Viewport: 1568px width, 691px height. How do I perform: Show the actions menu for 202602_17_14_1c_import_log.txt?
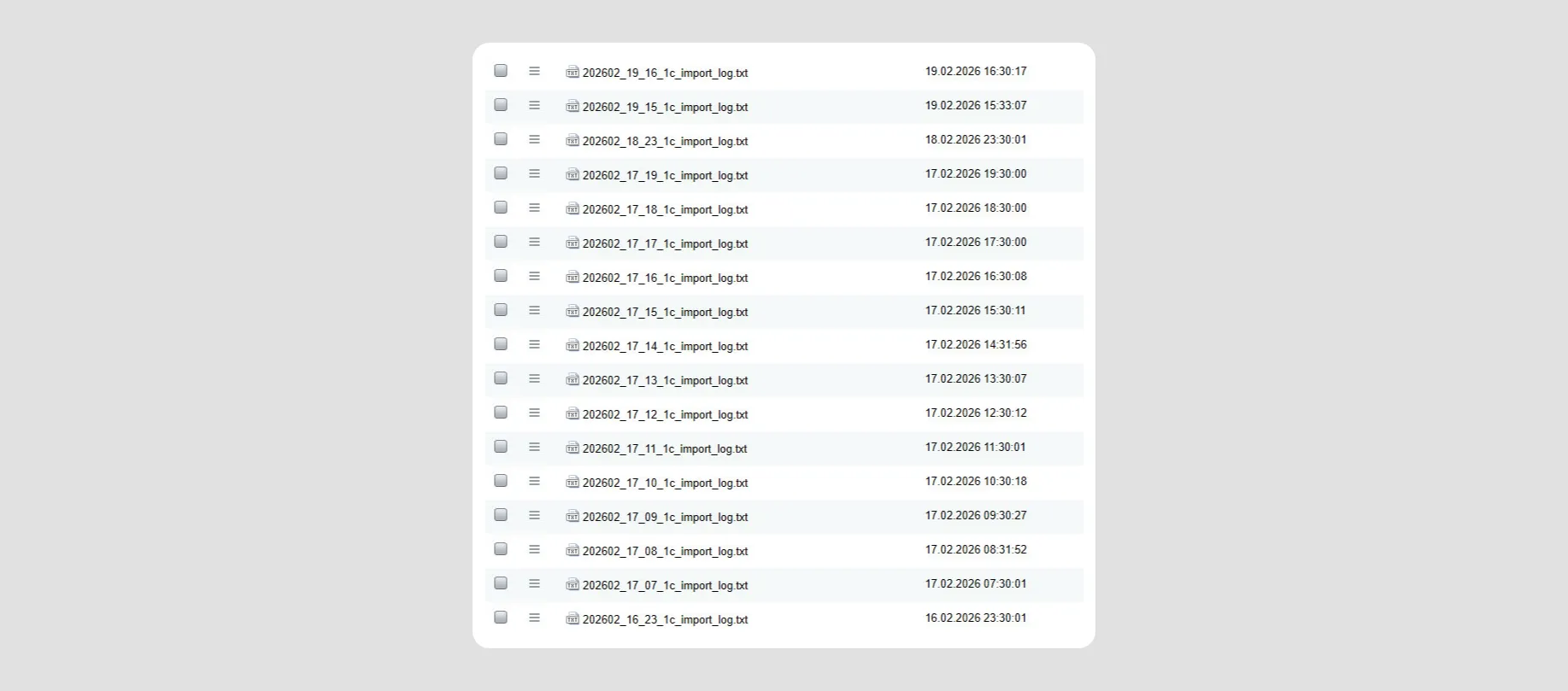[x=534, y=345]
